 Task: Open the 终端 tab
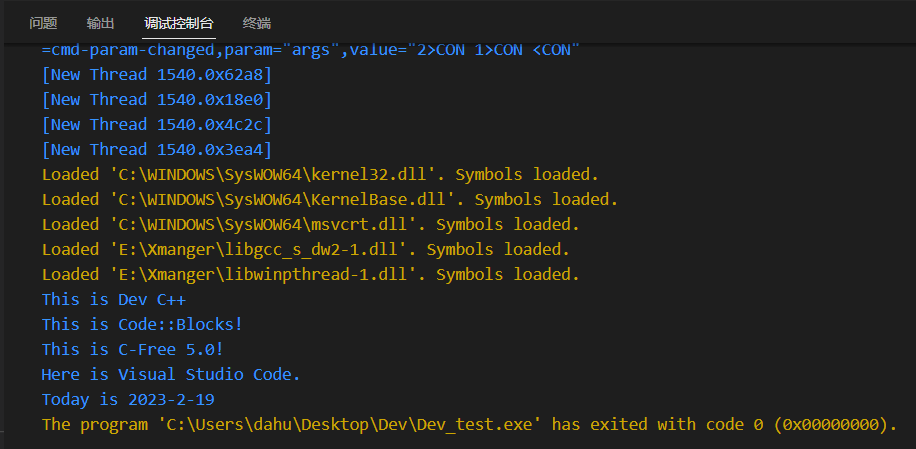pyautogui.click(x=257, y=23)
